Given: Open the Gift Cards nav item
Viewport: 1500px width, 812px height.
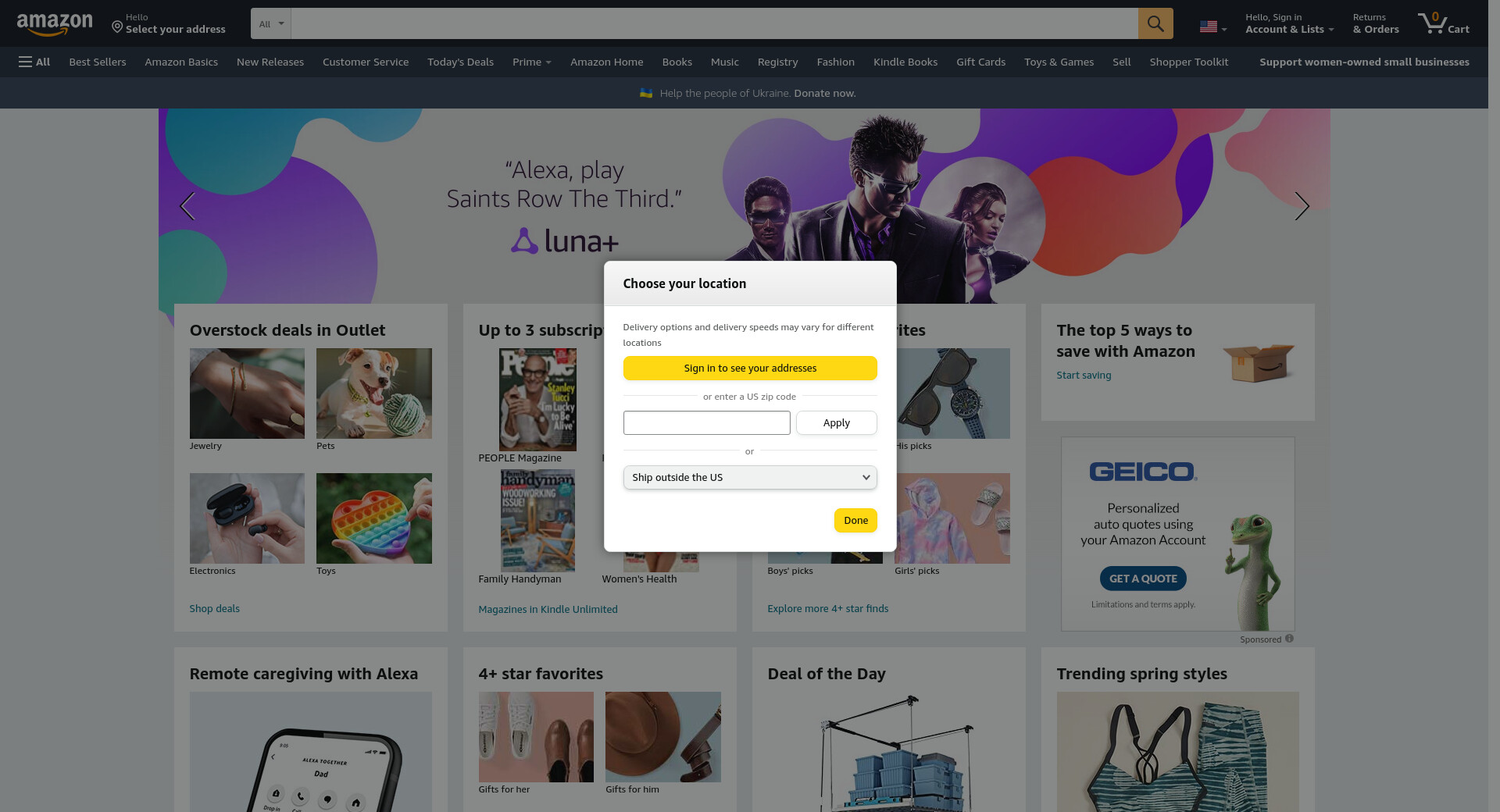Looking at the screenshot, I should (980, 62).
